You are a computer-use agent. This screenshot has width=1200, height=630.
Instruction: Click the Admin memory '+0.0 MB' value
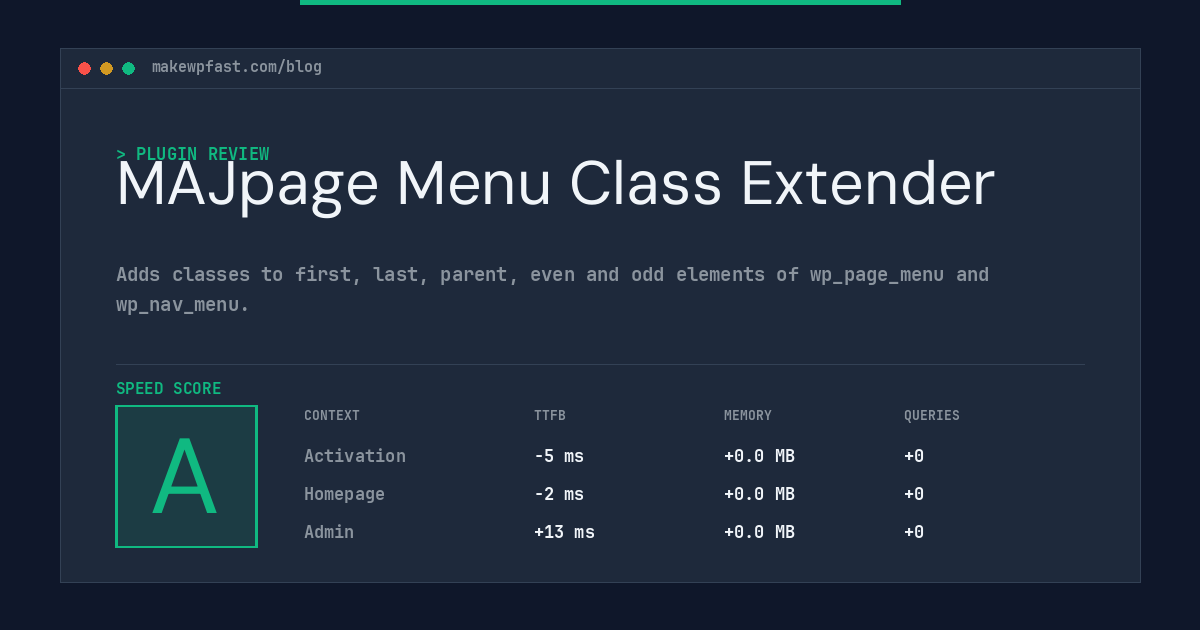point(759,532)
